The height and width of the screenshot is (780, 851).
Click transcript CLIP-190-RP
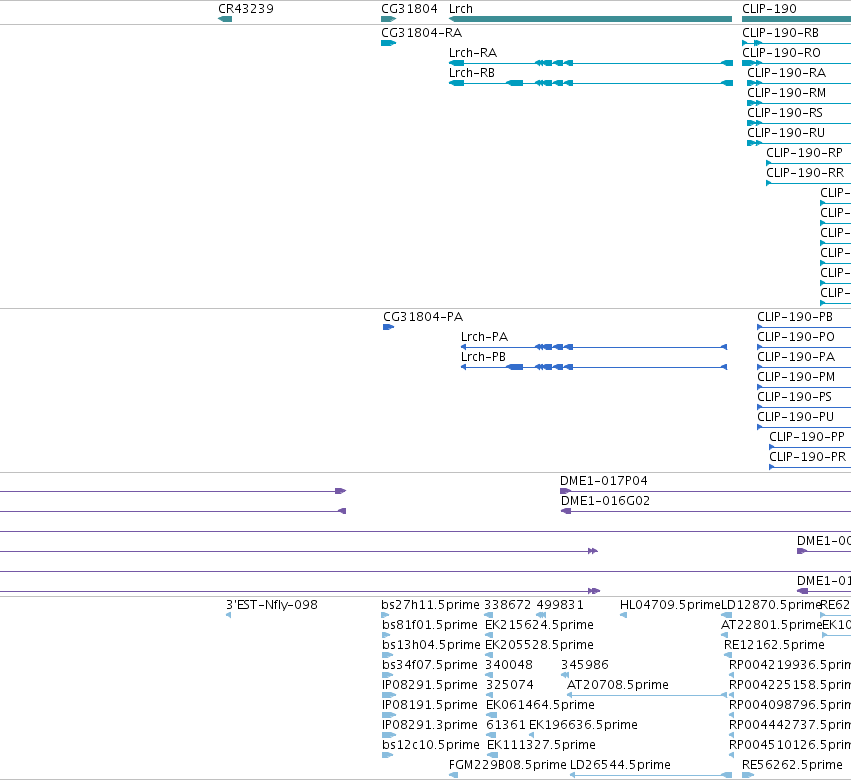tap(804, 153)
